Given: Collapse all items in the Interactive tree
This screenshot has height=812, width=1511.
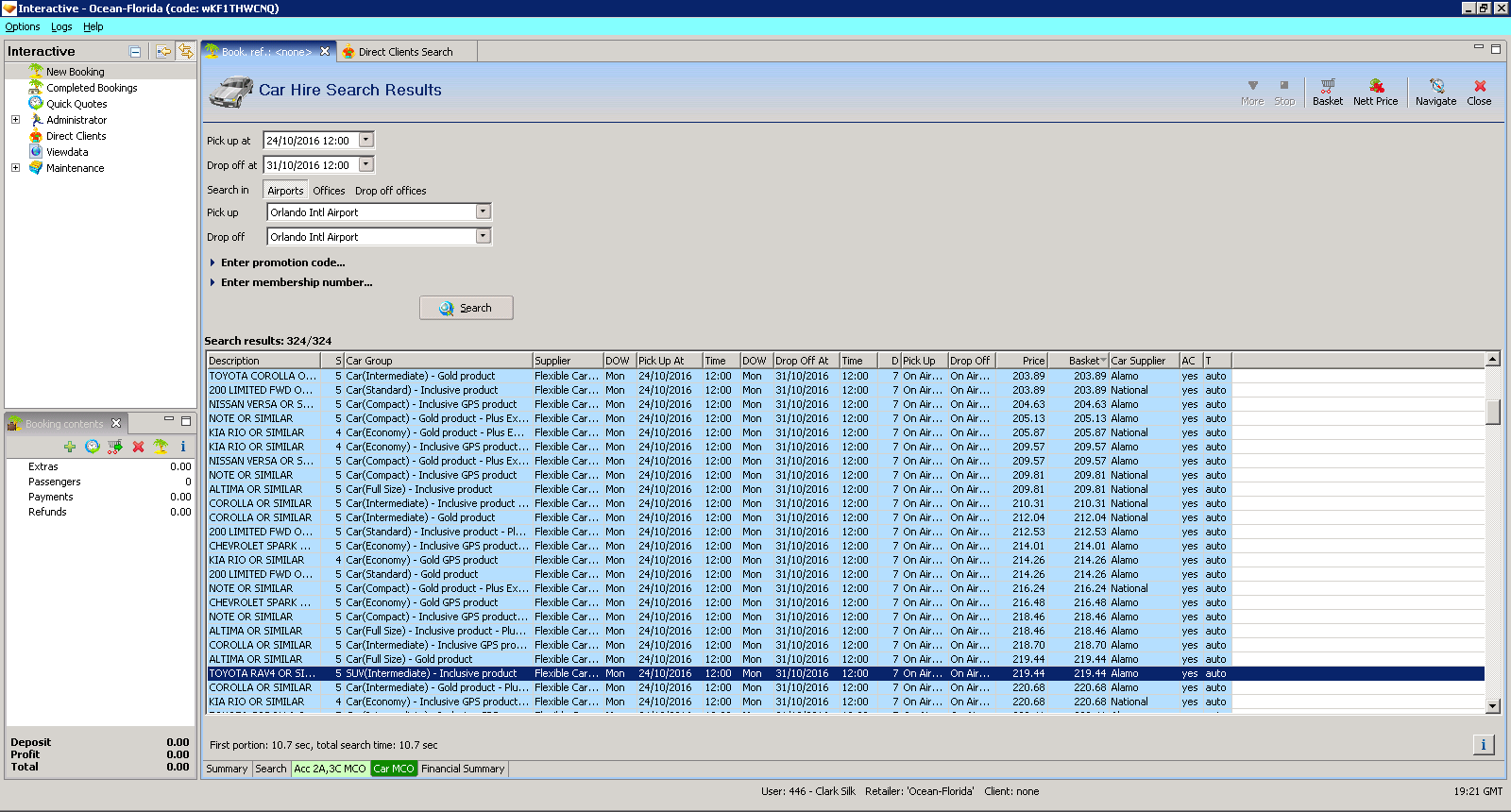Looking at the screenshot, I should pos(135,52).
